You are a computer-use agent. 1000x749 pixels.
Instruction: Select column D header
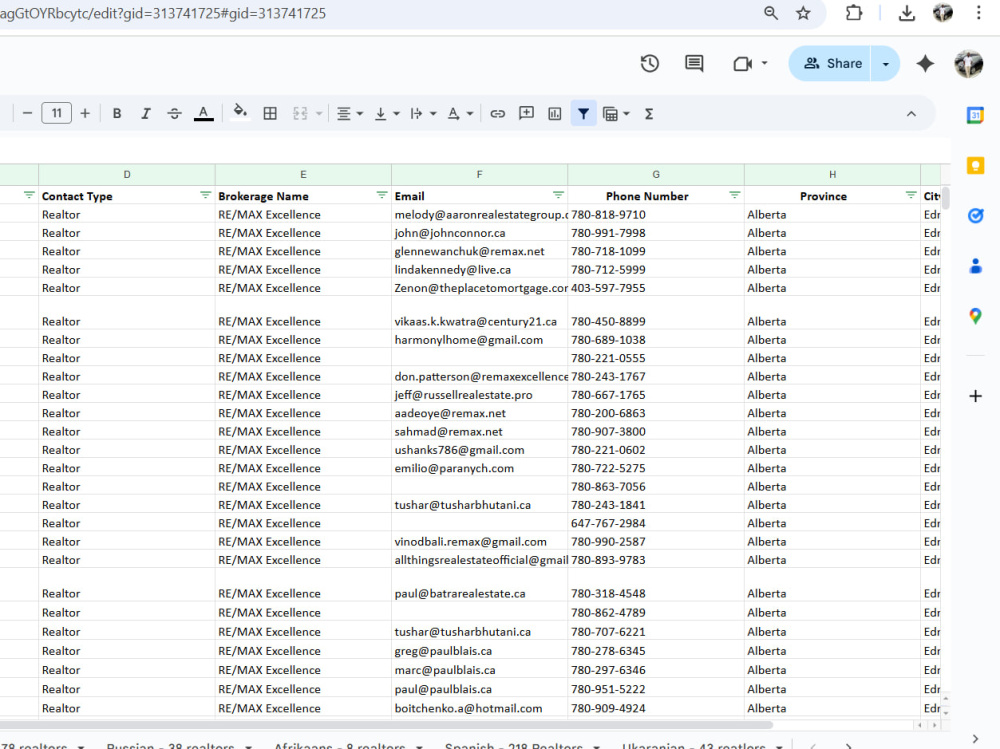(127, 174)
